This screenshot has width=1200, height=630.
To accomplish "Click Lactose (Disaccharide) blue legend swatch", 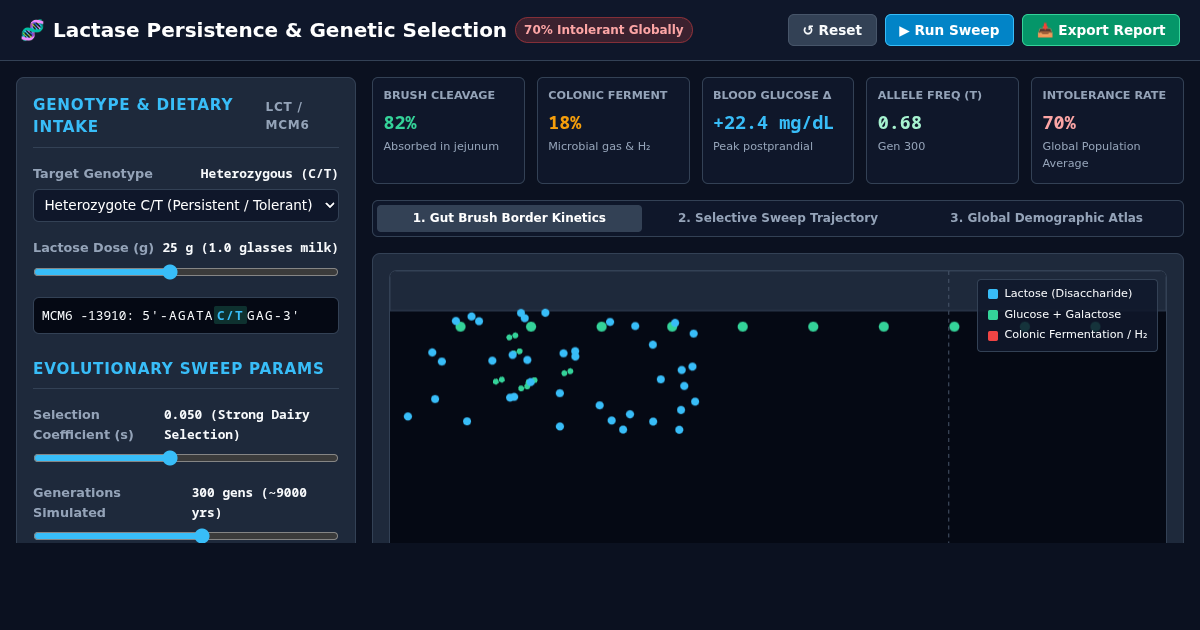I will point(993,294).
